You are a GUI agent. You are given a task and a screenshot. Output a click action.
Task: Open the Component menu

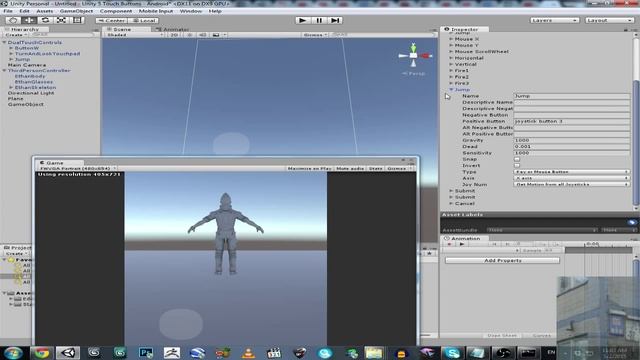[x=116, y=11]
